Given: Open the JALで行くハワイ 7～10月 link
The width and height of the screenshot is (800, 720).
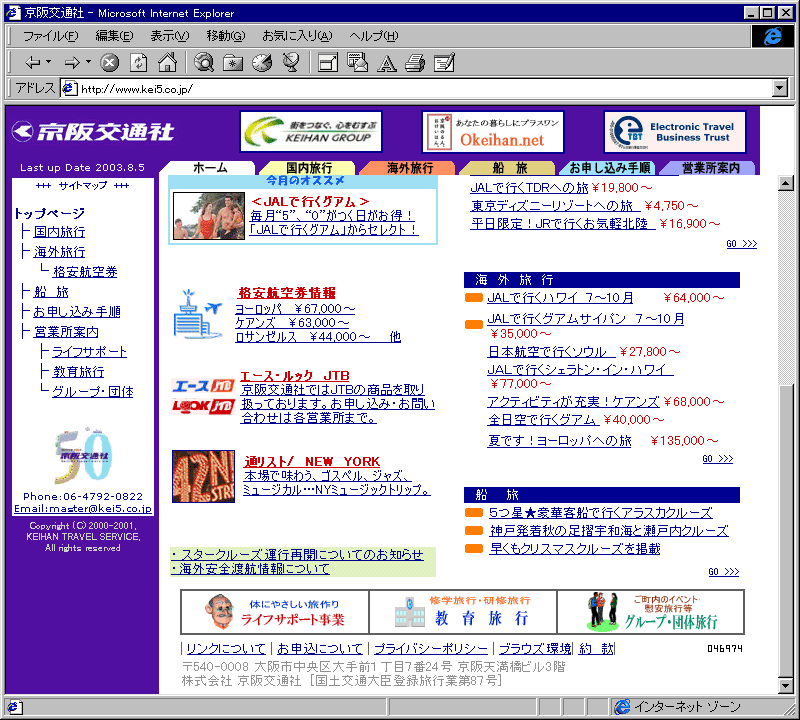Looking at the screenshot, I should (560, 297).
